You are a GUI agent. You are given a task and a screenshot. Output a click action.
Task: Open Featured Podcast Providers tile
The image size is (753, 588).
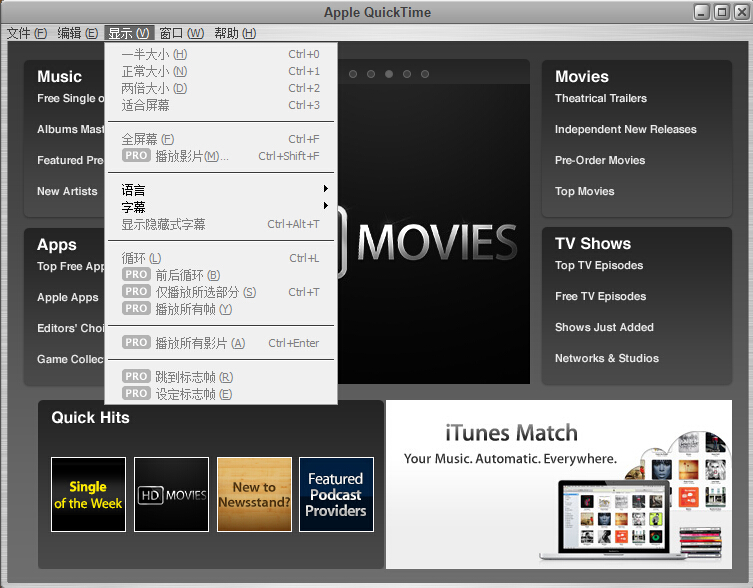pyautogui.click(x=336, y=494)
